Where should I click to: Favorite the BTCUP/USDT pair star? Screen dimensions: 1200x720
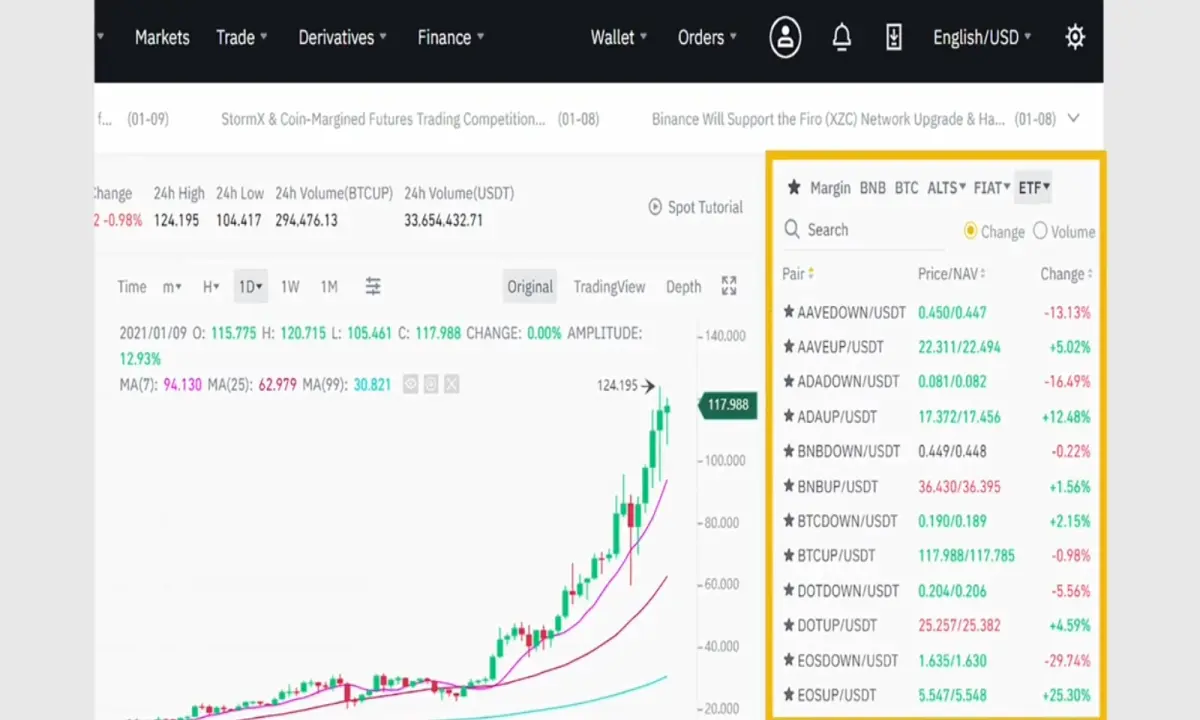789,555
